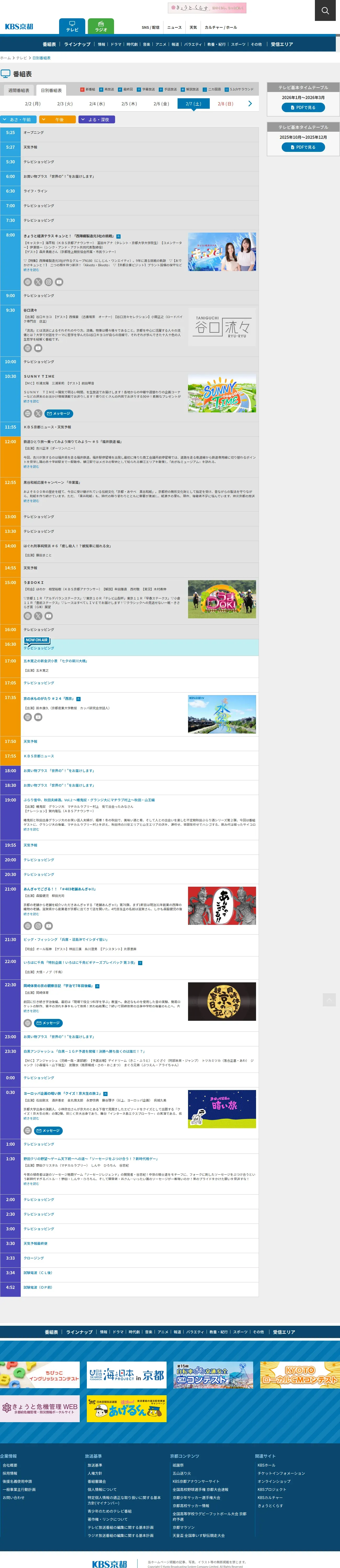The width and height of the screenshot is (340, 1568).
Task: Open the website icon for 谷口流々
Action: coord(27,348)
